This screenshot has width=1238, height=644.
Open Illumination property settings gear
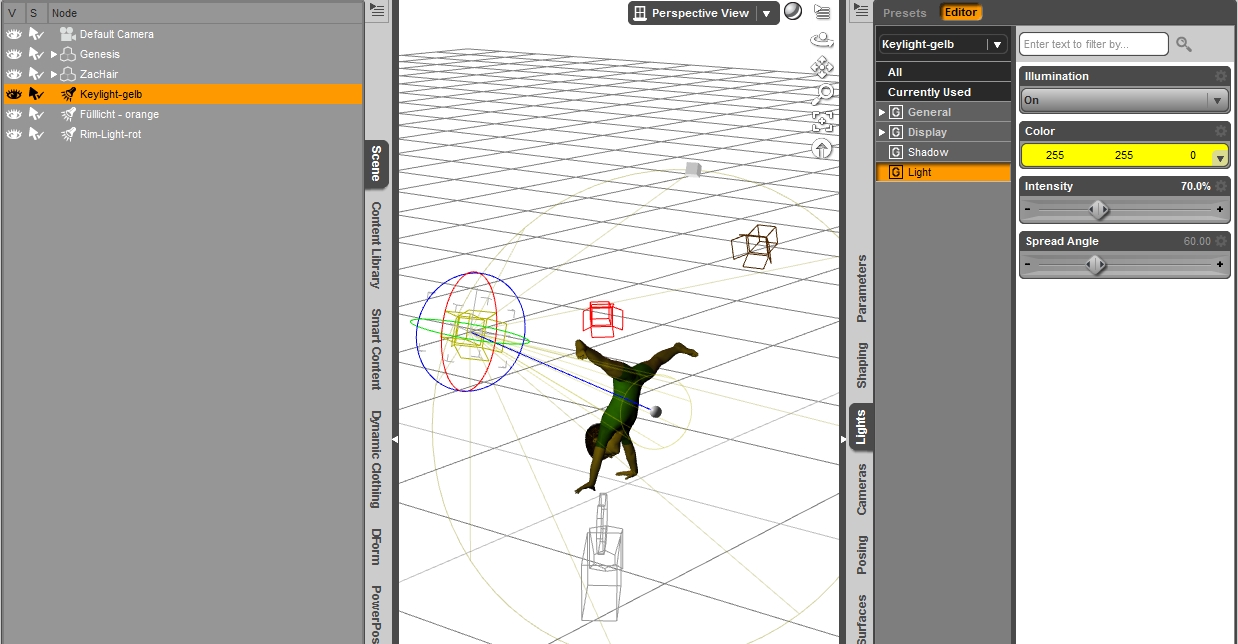click(1220, 76)
